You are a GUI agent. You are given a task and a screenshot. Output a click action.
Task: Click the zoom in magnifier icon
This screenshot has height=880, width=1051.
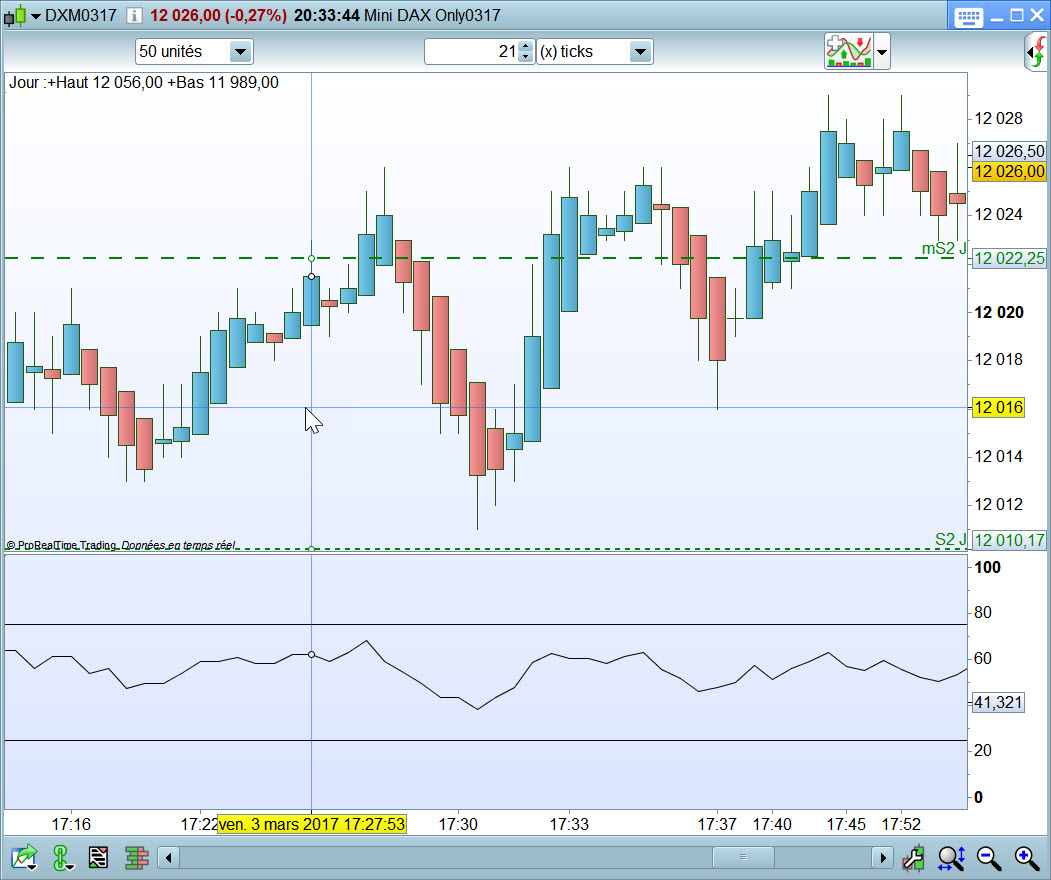coord(1026,857)
